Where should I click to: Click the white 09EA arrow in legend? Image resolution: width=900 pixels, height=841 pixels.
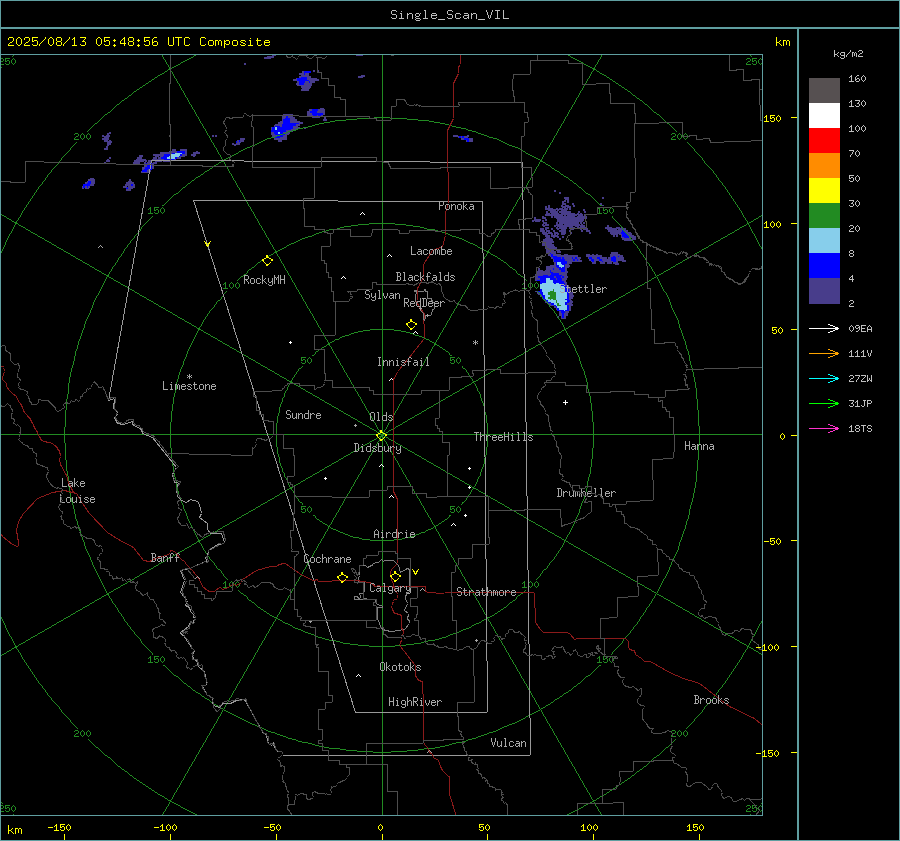(x=824, y=328)
